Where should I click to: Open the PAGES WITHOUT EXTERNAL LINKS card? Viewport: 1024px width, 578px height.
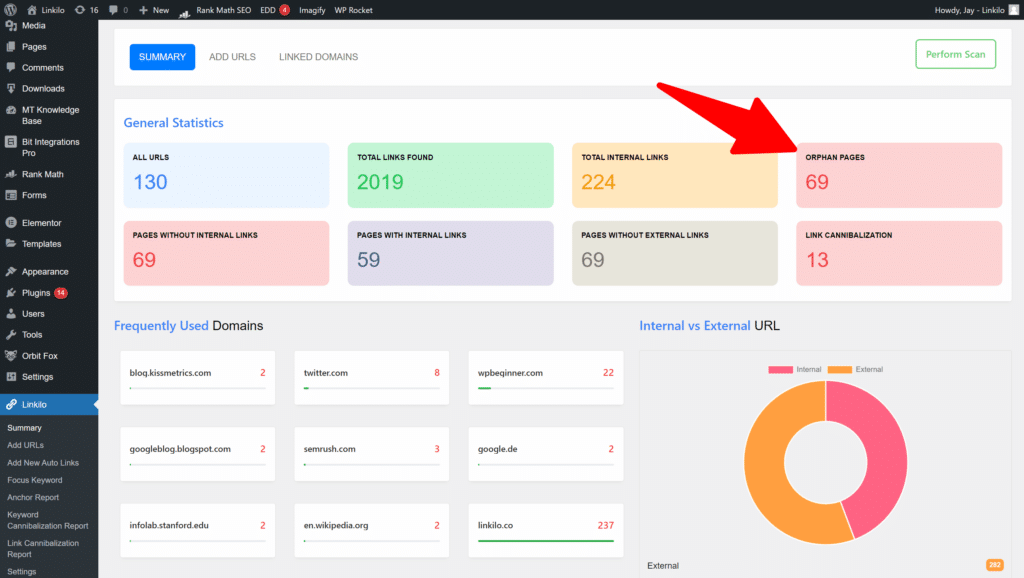[675, 253]
